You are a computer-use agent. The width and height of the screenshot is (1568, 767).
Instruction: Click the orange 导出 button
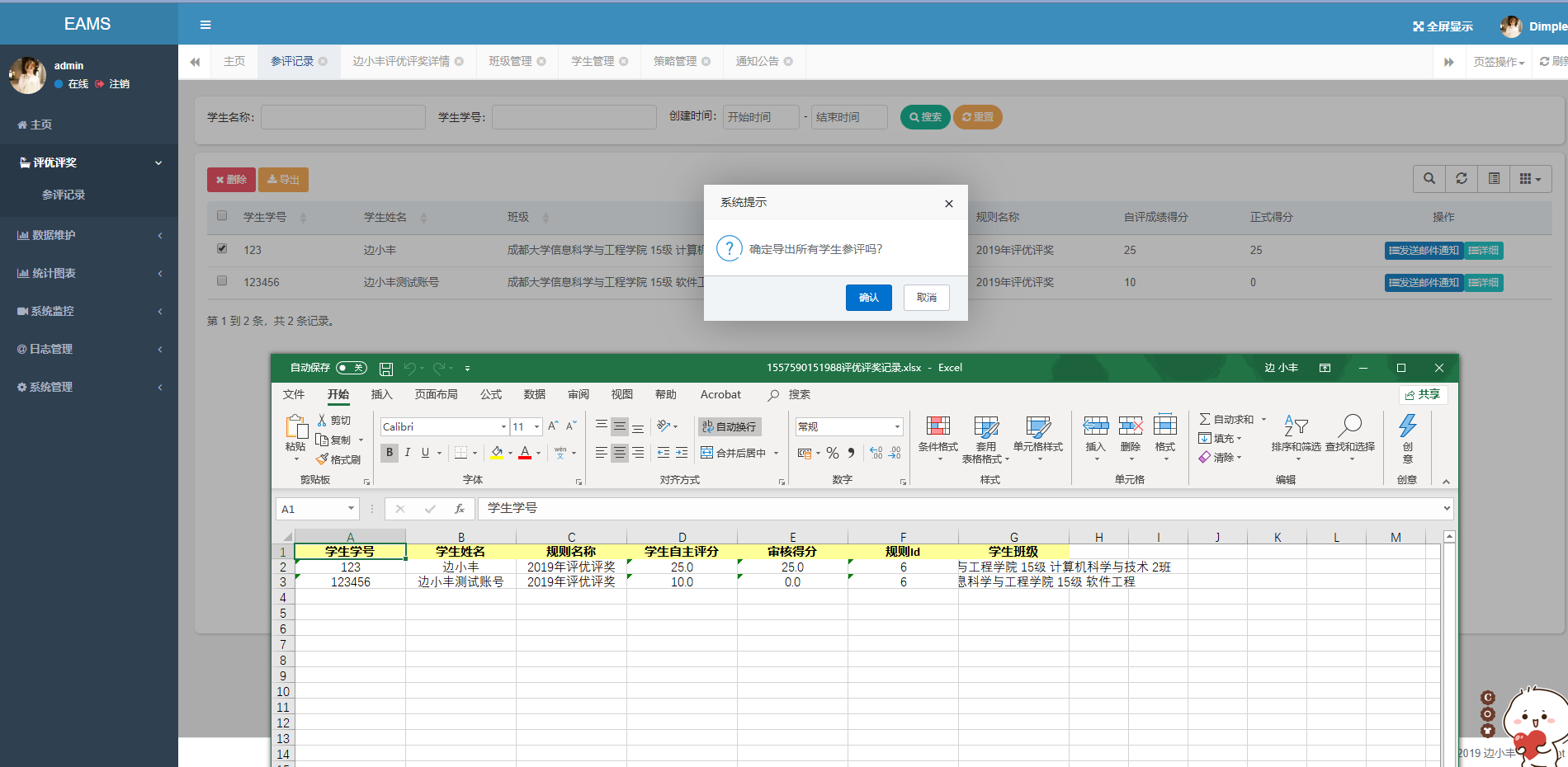(283, 179)
